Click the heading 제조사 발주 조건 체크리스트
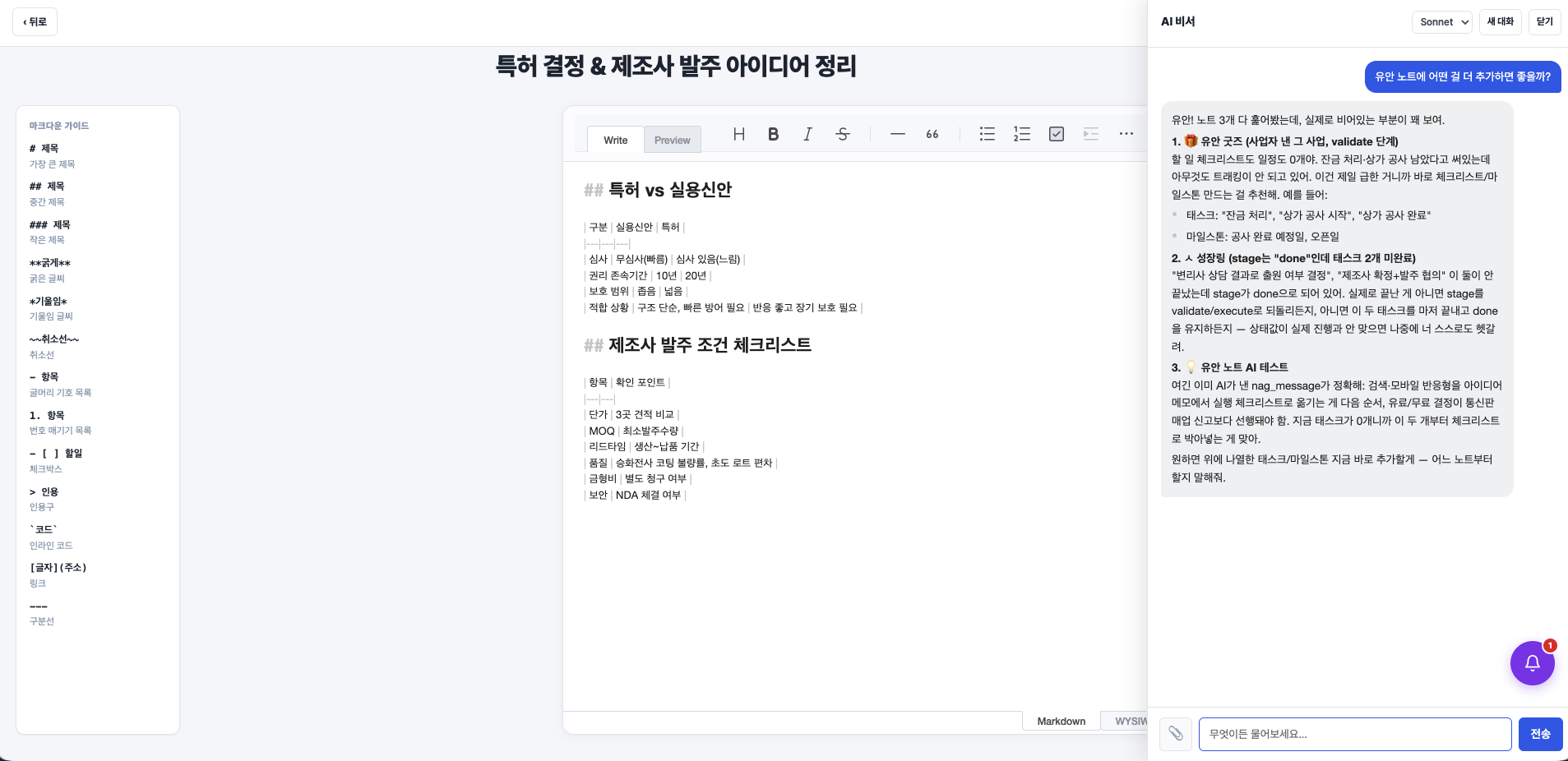The image size is (1568, 761). point(697,345)
